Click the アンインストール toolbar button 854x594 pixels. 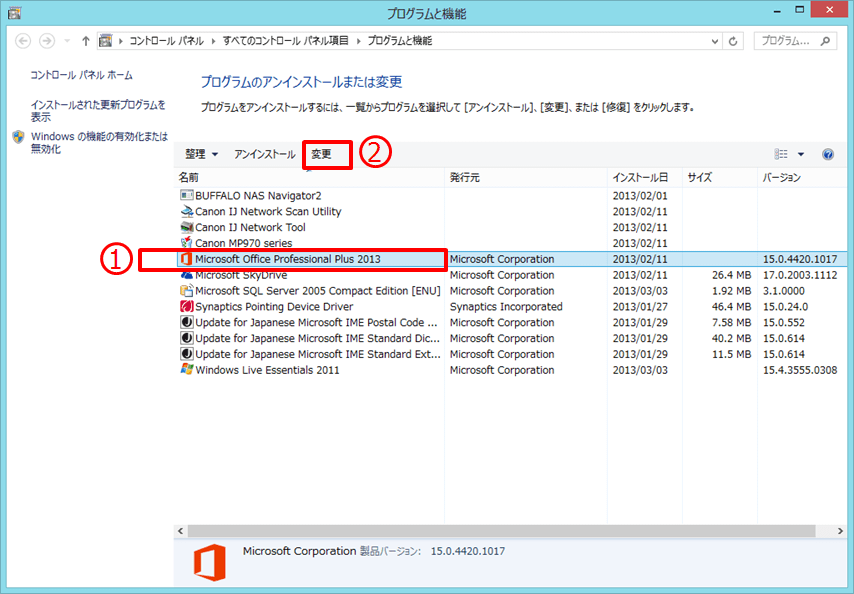coord(265,155)
